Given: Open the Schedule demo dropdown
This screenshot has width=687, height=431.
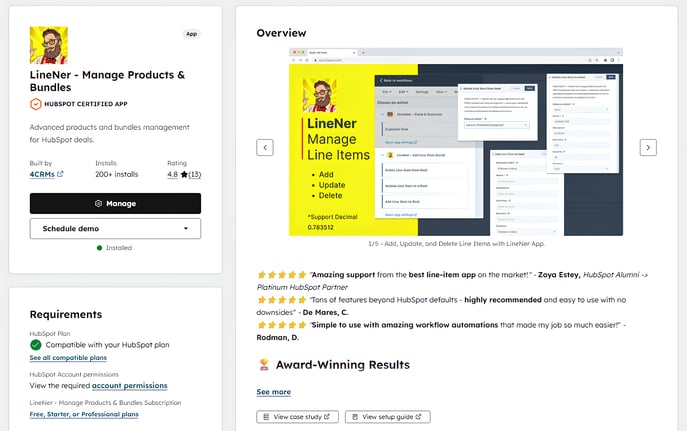Looking at the screenshot, I should point(115,229).
